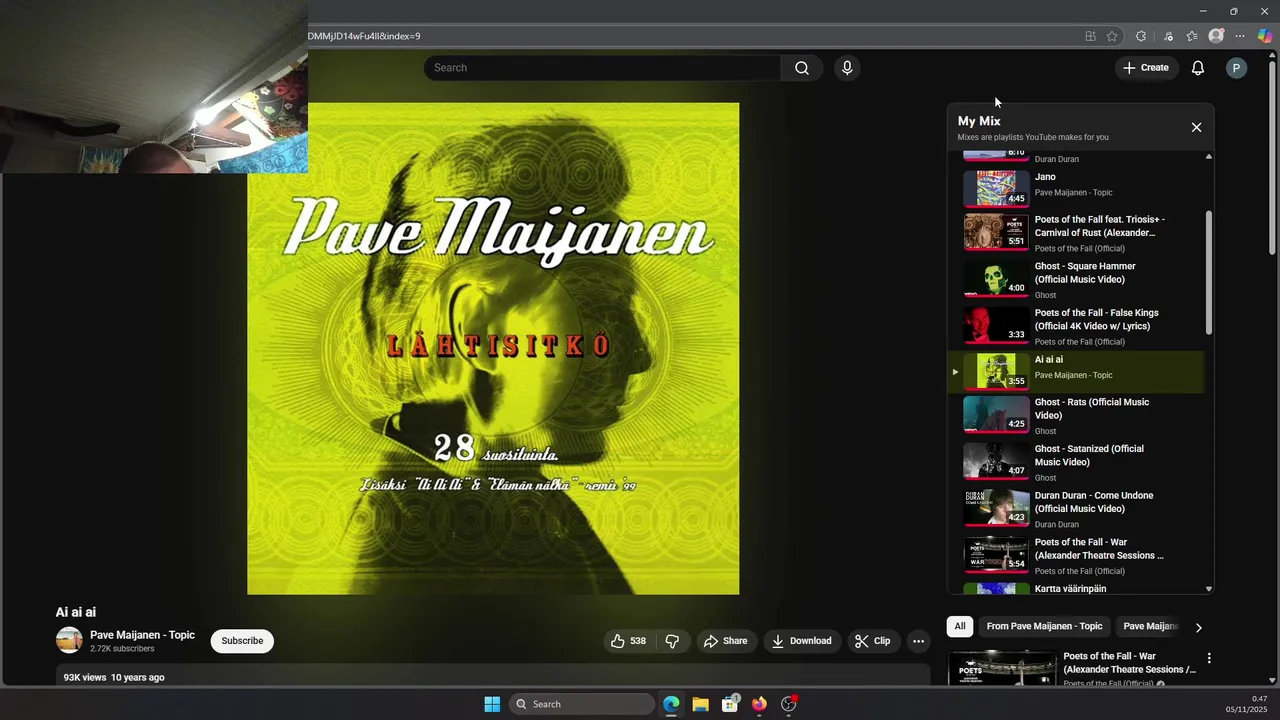The image size is (1280, 720).
Task: Open YouTube notifications bell
Action: (1197, 68)
